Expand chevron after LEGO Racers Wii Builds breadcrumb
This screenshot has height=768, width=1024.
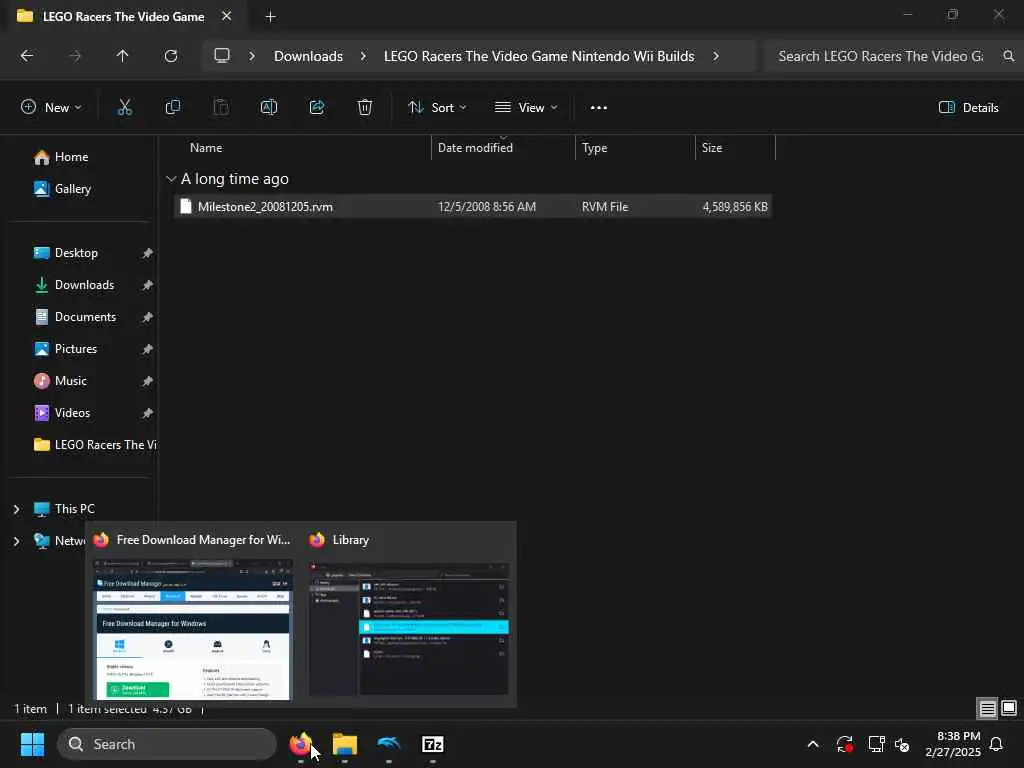(716, 56)
